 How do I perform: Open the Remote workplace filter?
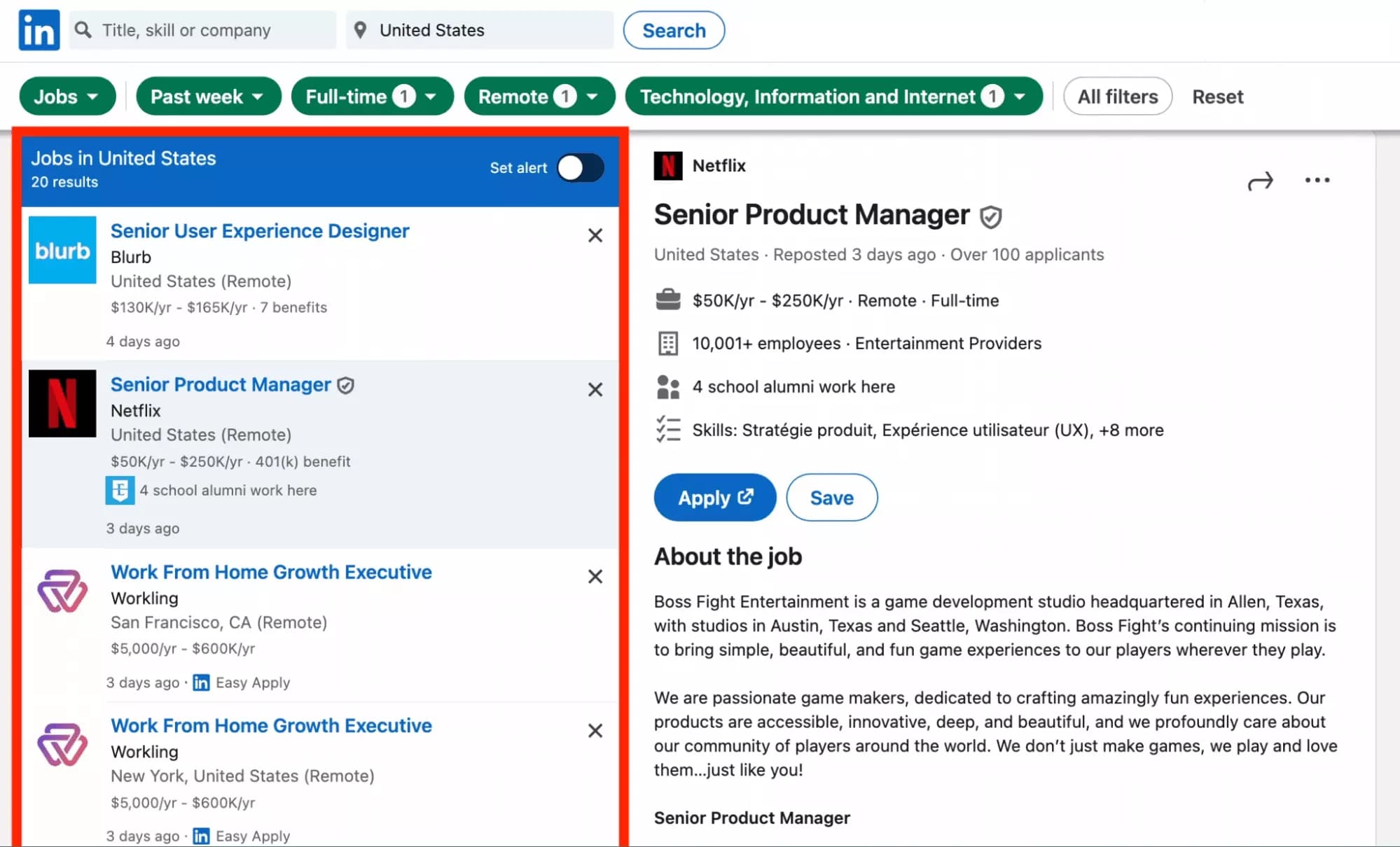click(539, 96)
